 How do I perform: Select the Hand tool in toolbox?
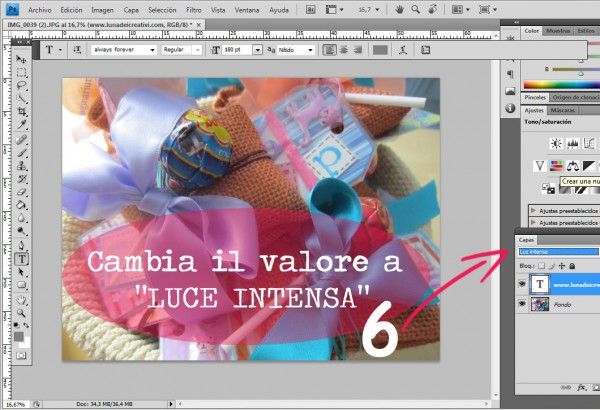tap(21, 300)
